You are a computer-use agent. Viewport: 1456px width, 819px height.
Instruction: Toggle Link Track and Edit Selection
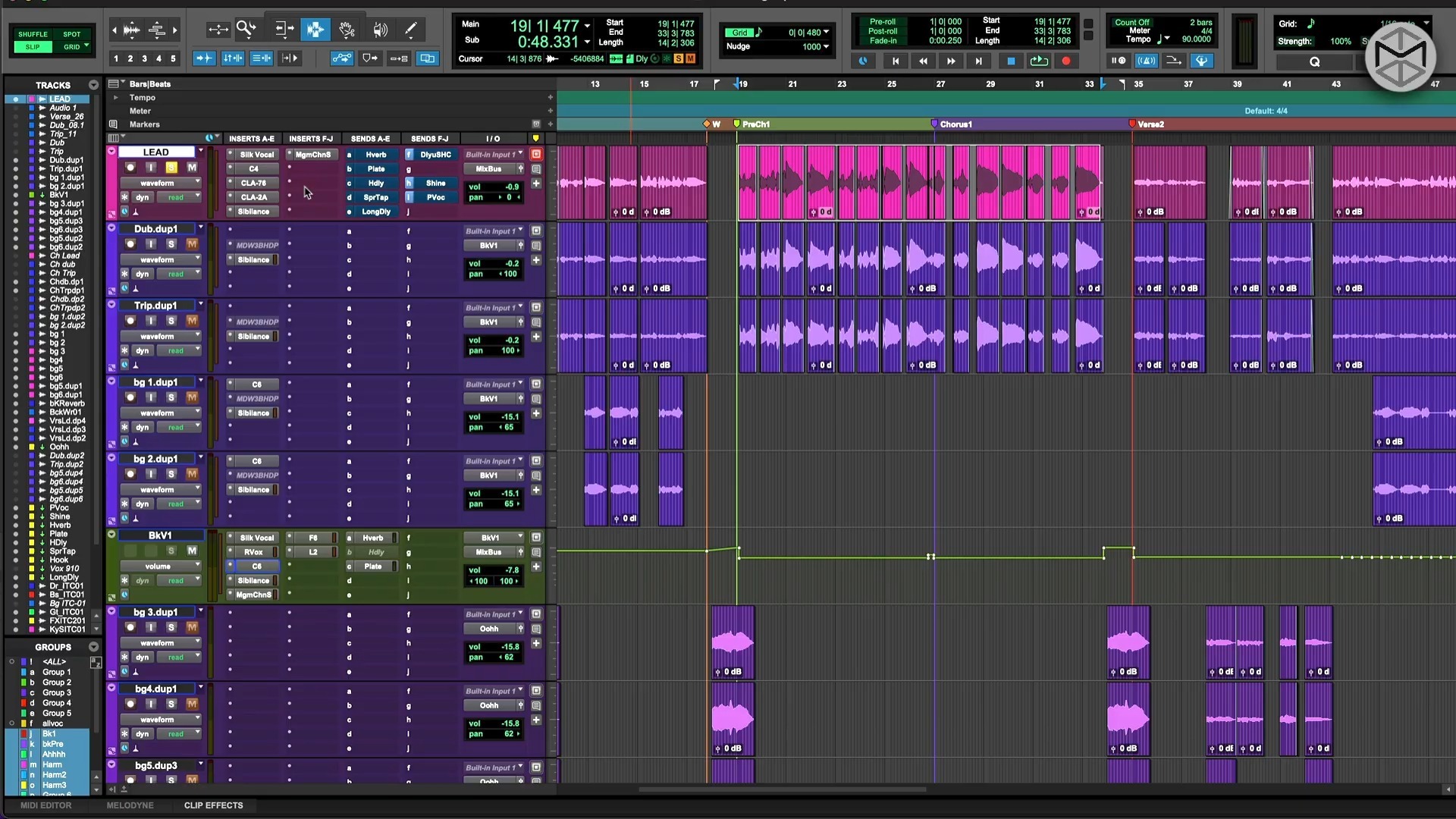tap(262, 58)
